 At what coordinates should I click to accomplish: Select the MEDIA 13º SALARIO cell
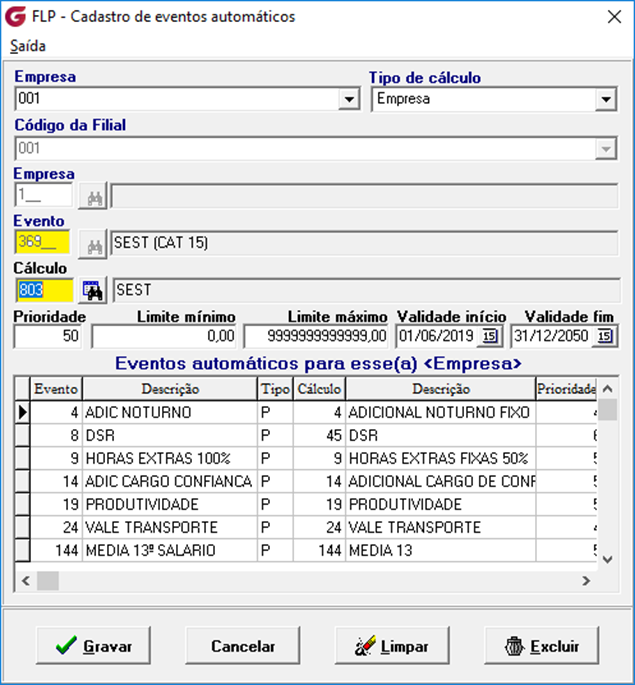(x=169, y=550)
